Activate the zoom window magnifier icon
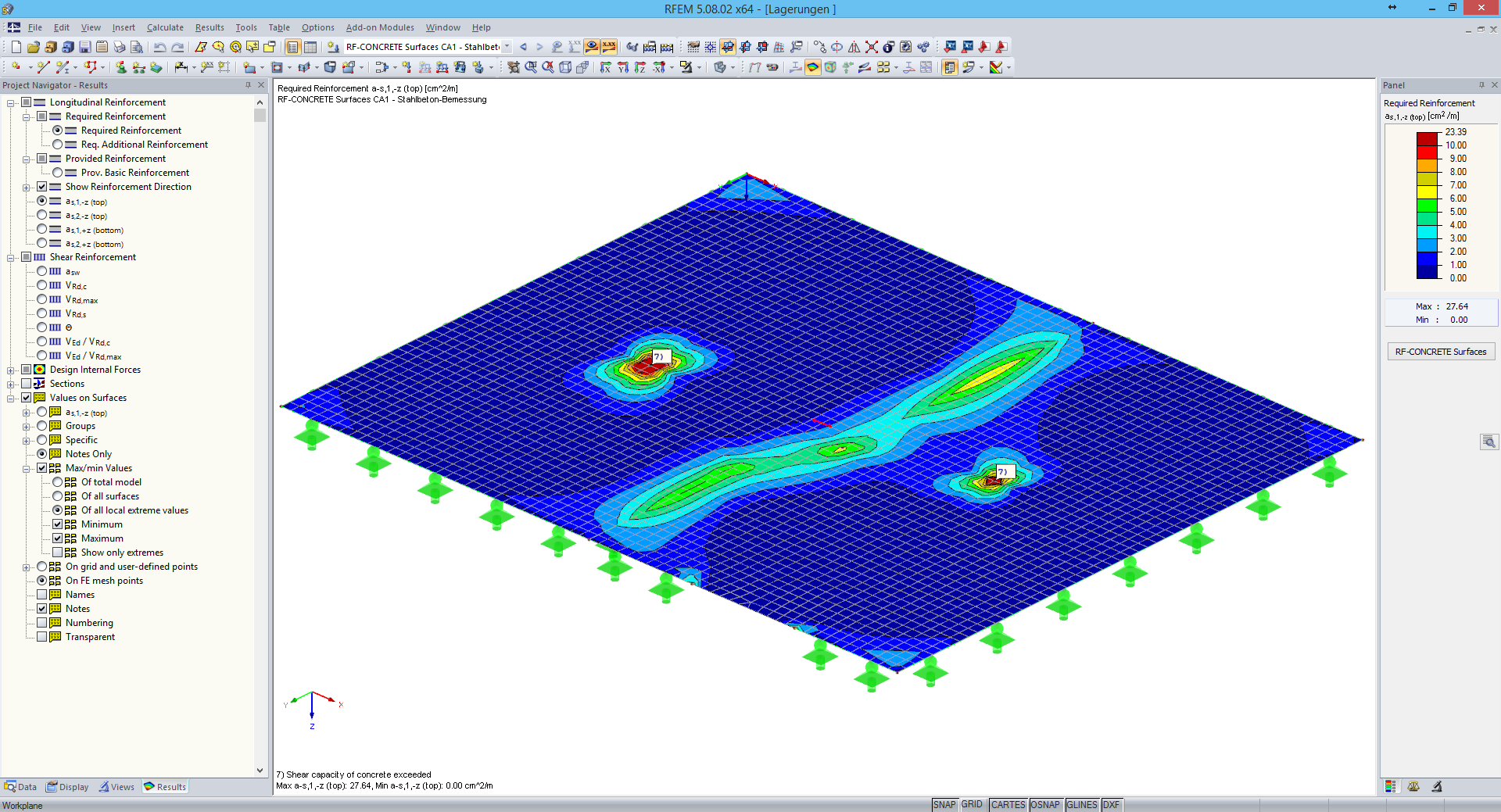The image size is (1501, 812). coord(531,67)
